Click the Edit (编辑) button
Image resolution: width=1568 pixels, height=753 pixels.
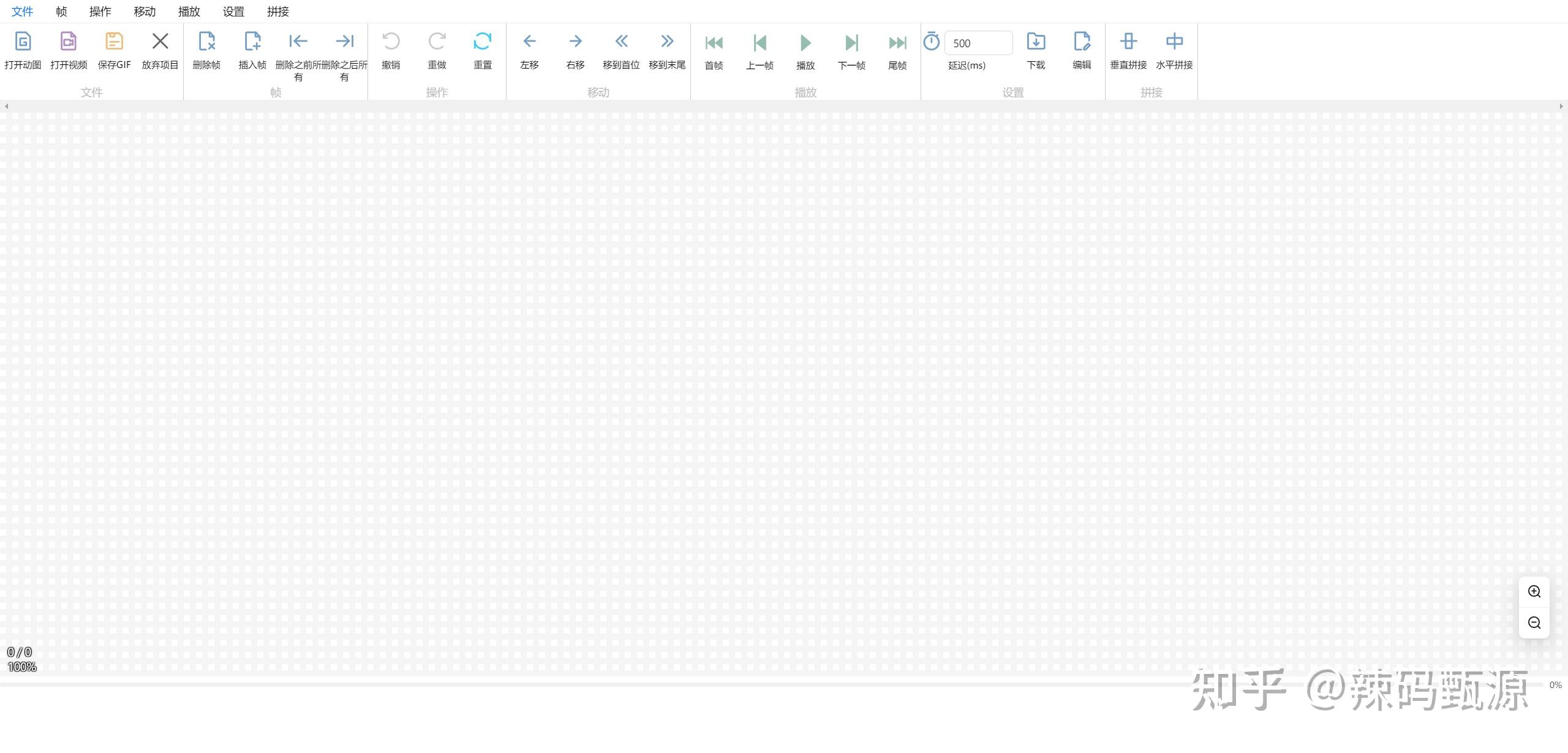tap(1082, 42)
